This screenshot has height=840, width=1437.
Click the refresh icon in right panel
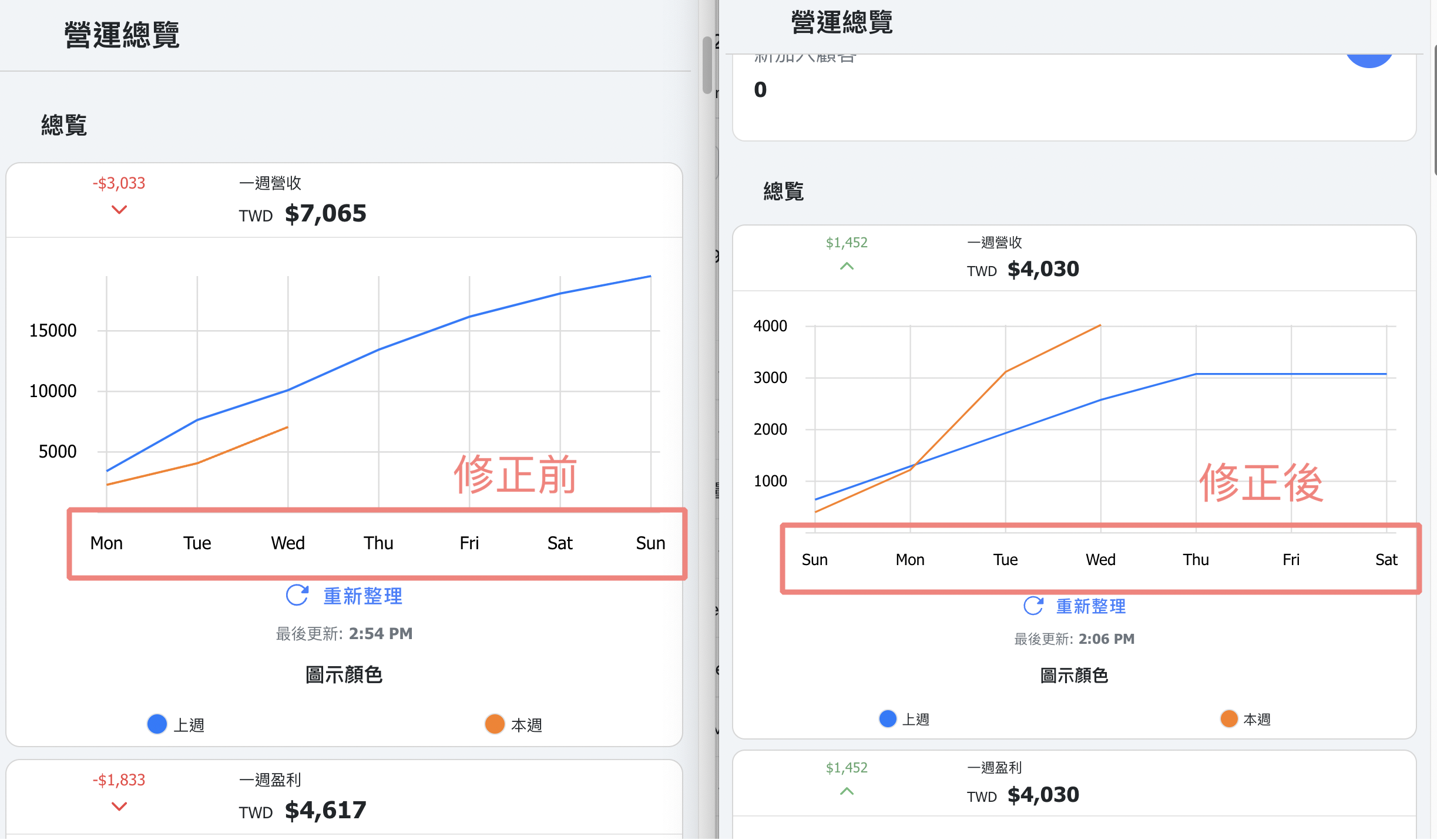point(1033,606)
